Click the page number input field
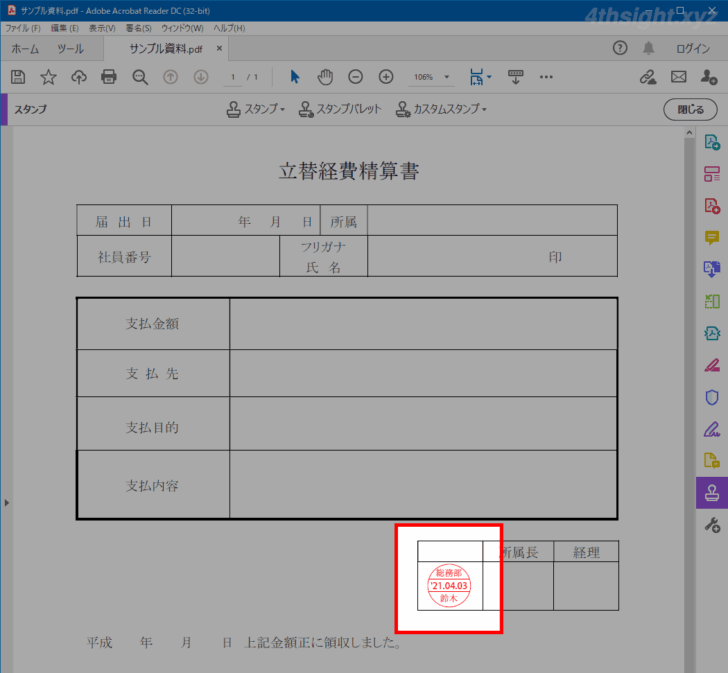728x673 pixels. coord(233,77)
